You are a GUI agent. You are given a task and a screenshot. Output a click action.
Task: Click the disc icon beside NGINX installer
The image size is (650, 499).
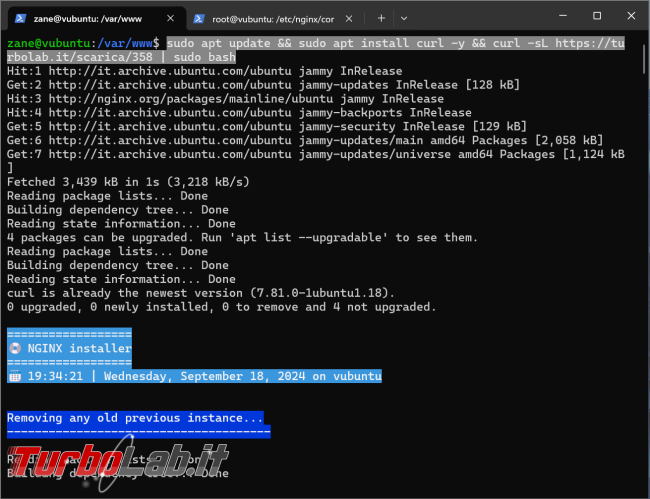(x=15, y=348)
